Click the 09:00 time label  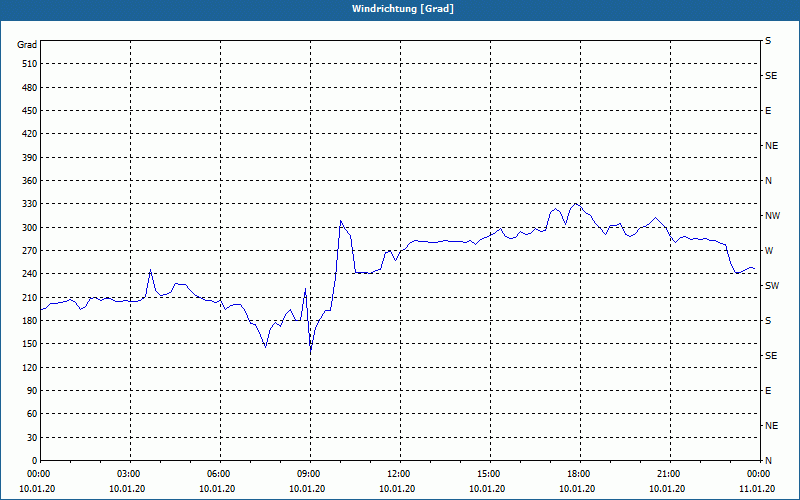310,474
